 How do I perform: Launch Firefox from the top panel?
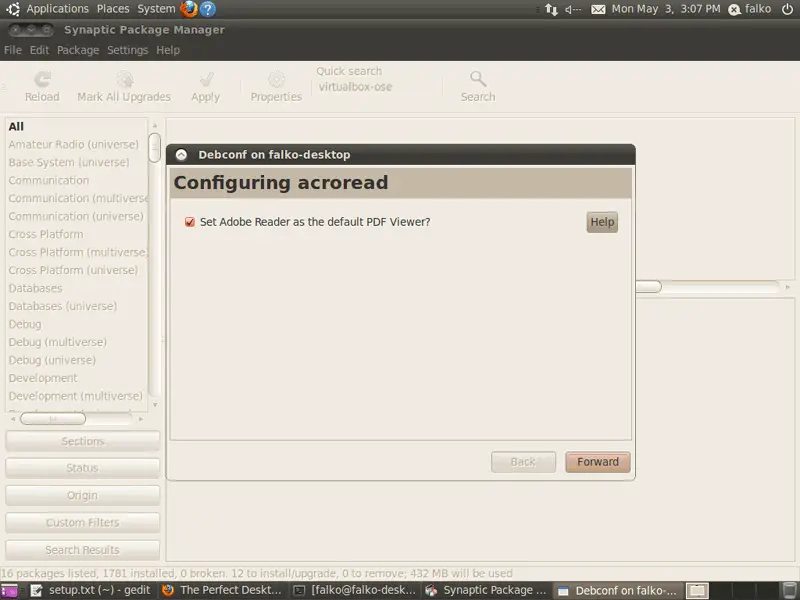[x=189, y=9]
